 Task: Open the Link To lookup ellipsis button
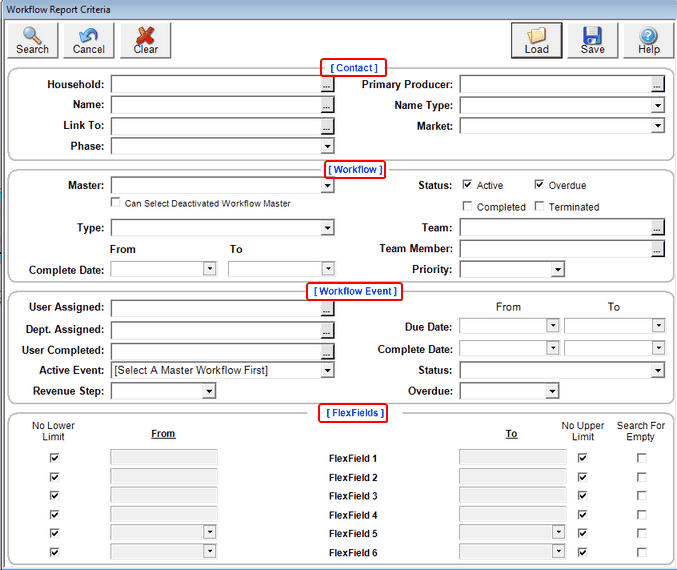coord(327,126)
